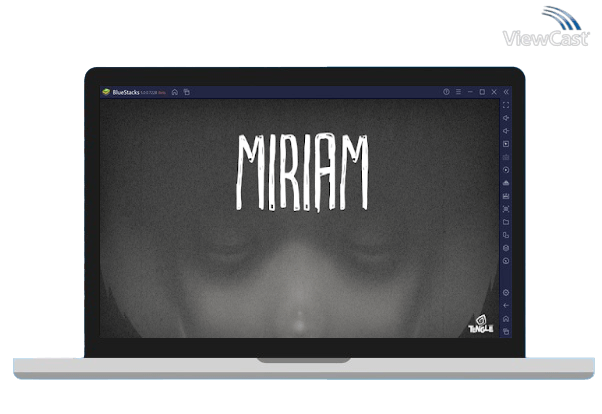Collapse the sidebar with double-chevron icon

click(506, 92)
